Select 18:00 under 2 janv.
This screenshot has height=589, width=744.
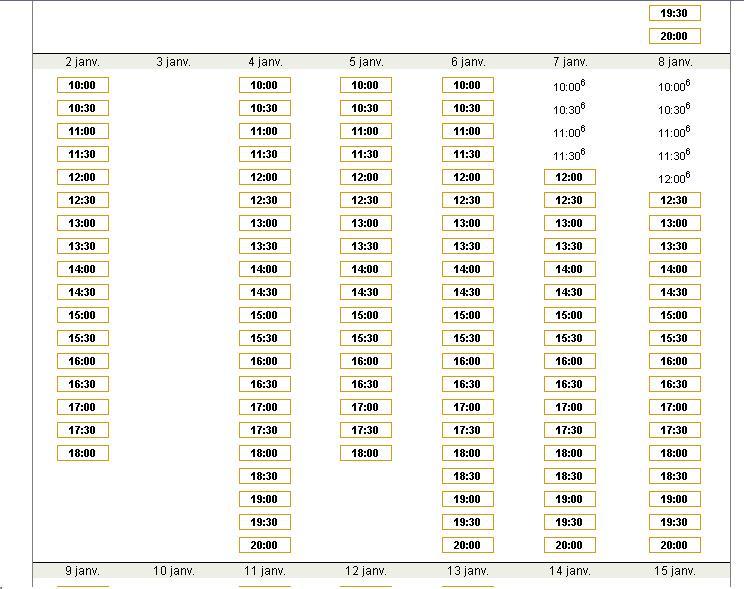pyautogui.click(x=83, y=453)
